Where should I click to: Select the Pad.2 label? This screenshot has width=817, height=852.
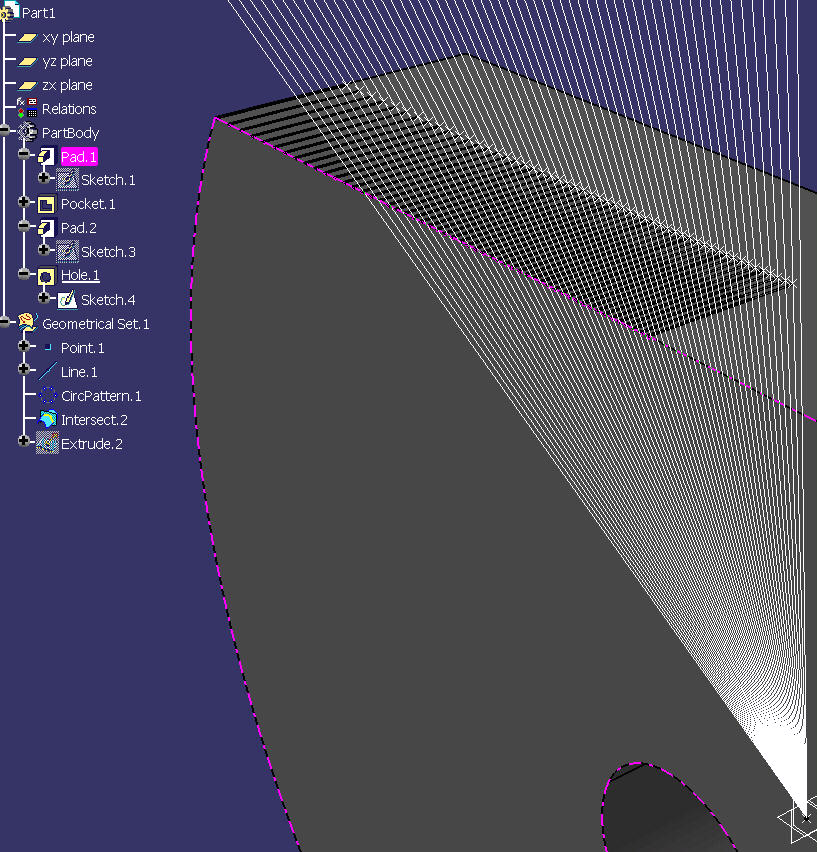(x=79, y=228)
